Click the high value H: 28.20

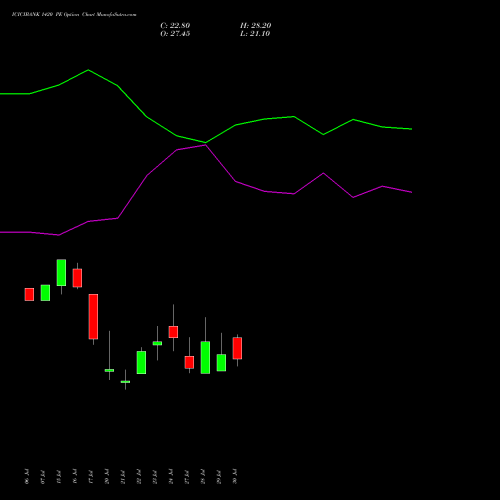tap(256, 26)
